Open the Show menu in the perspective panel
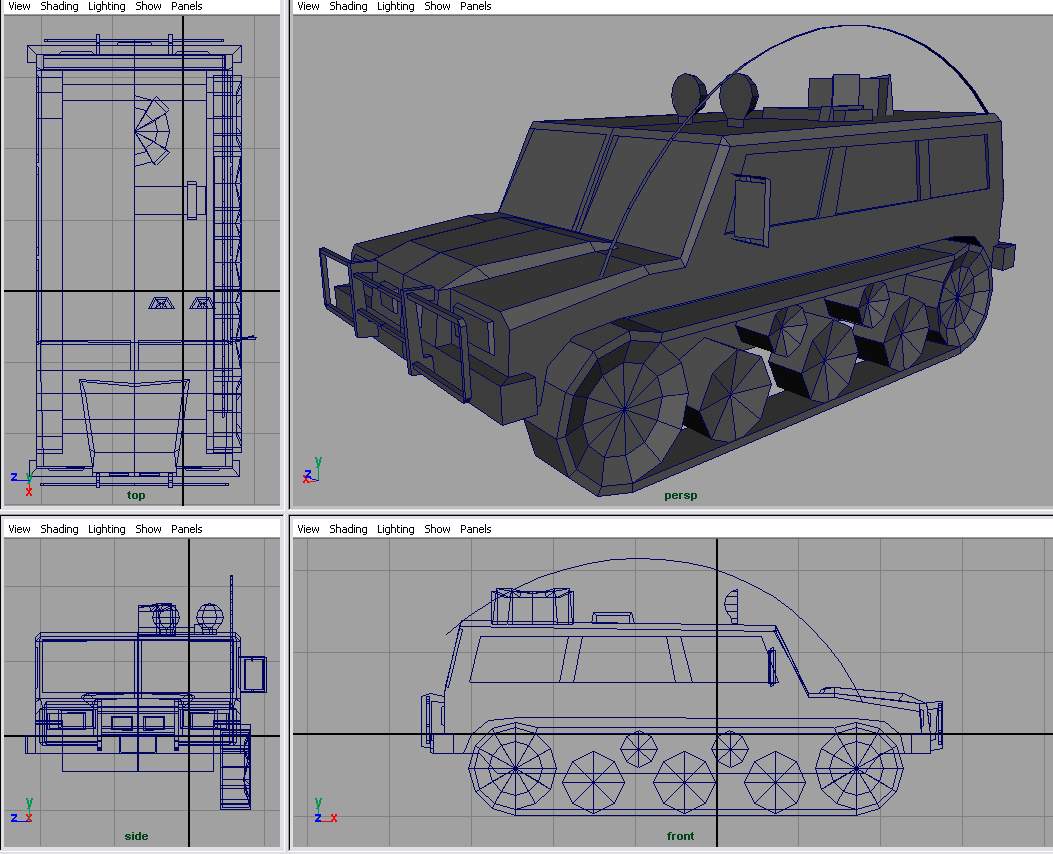 pos(437,6)
